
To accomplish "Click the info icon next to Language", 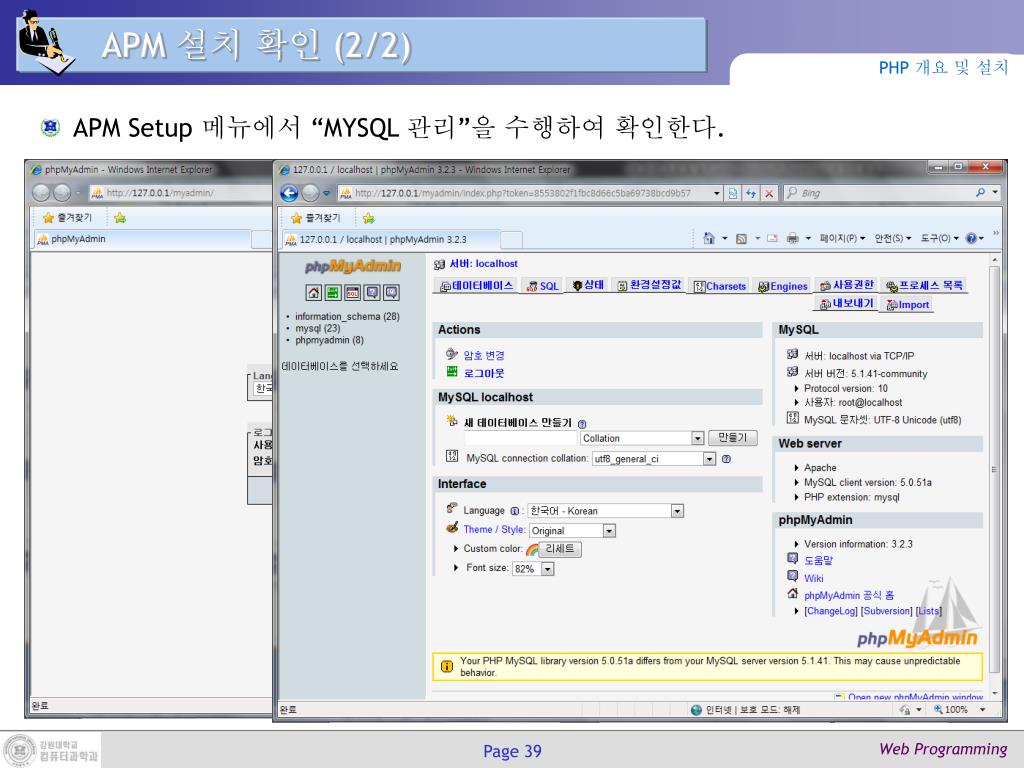I will (515, 511).
